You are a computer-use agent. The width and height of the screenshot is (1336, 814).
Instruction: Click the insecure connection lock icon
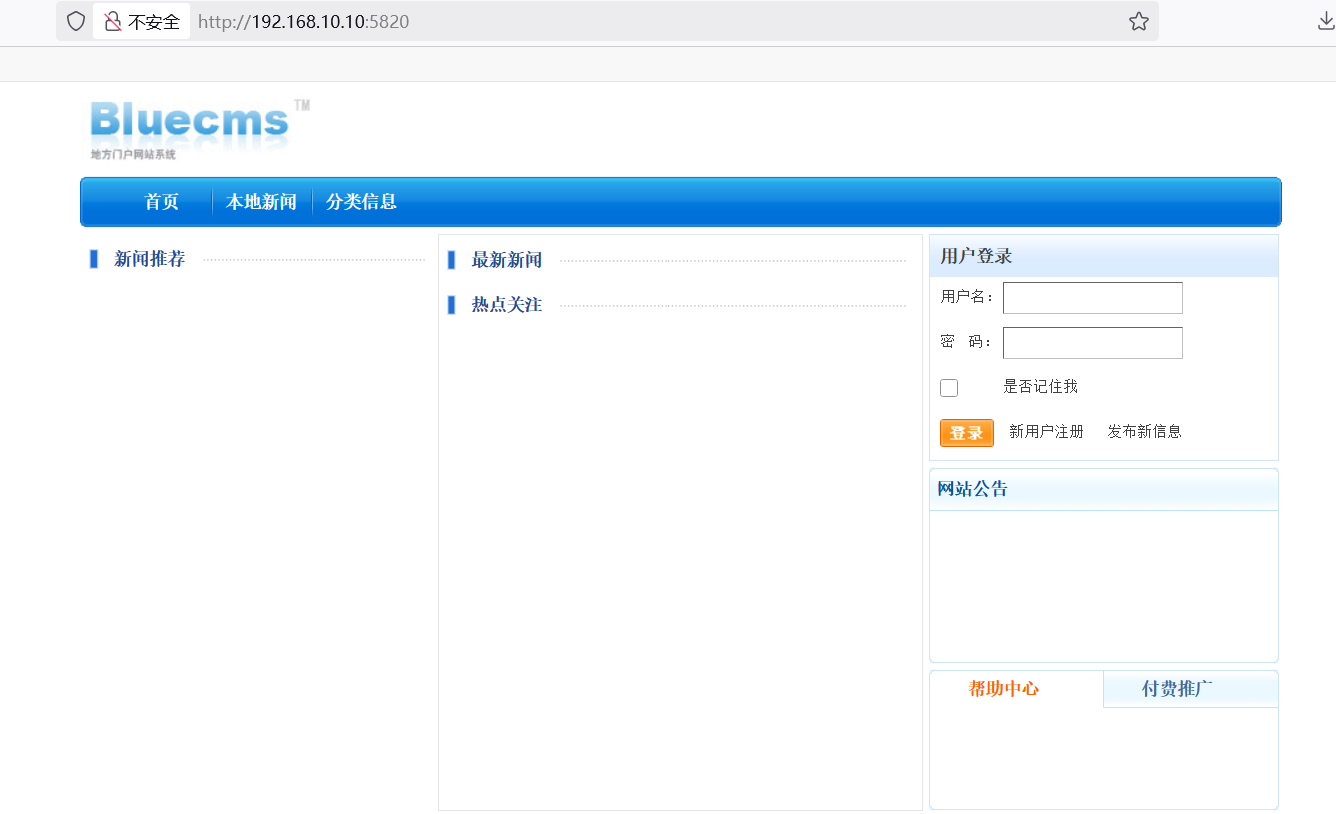(x=113, y=21)
